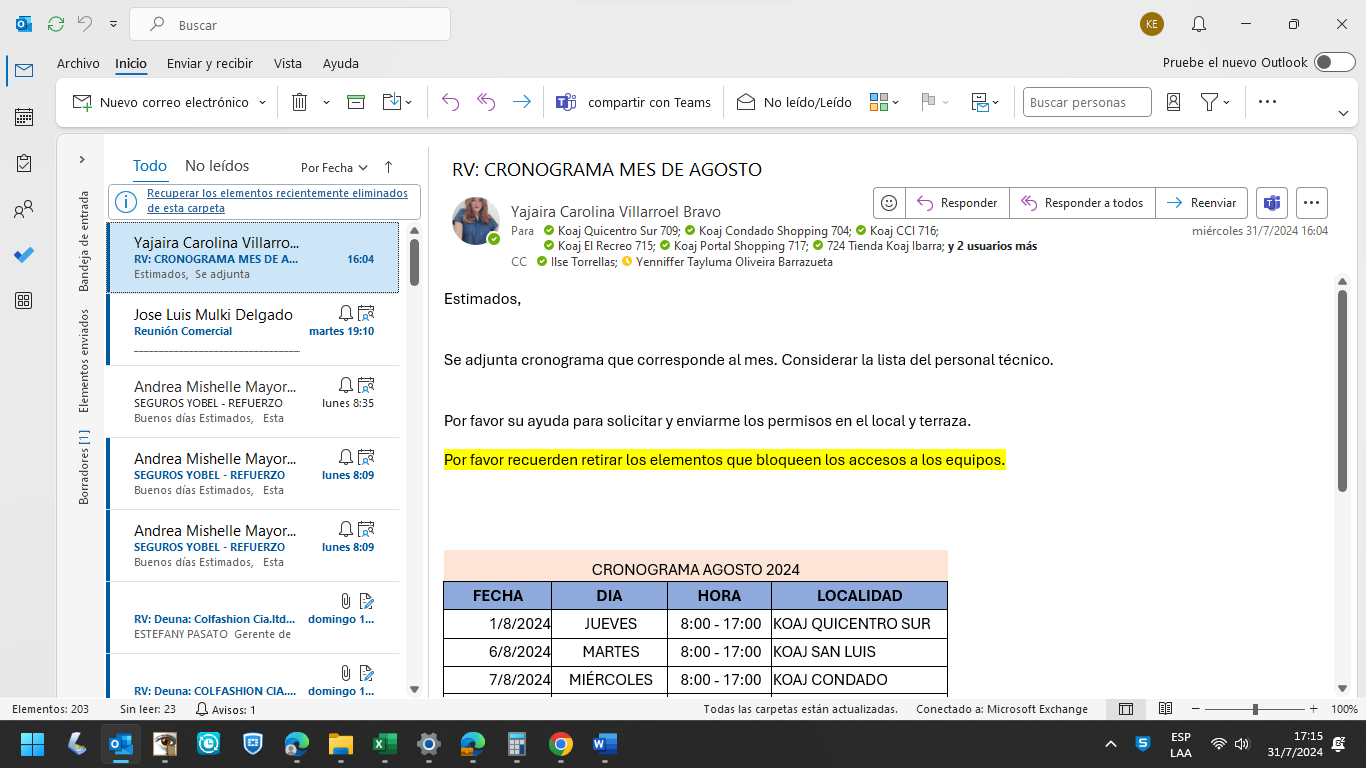The image size is (1366, 768).
Task: Open the Nuevo correo electrónico dropdown arrow
Action: (263, 102)
